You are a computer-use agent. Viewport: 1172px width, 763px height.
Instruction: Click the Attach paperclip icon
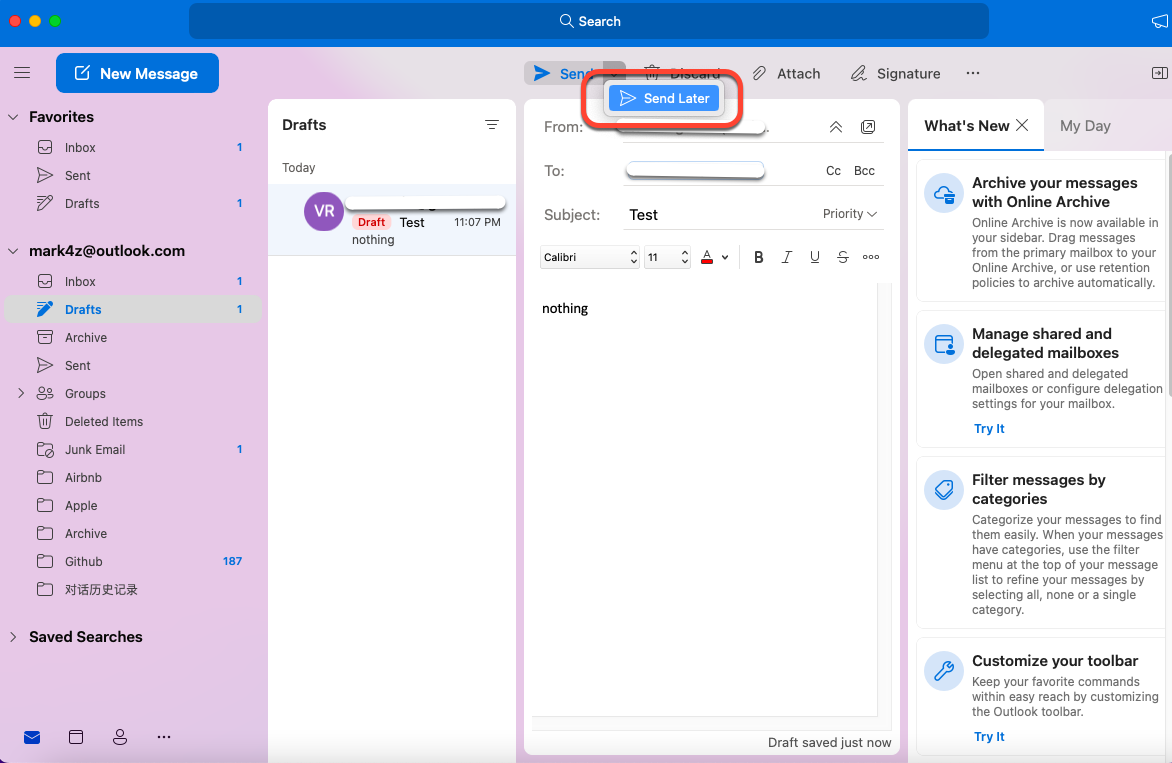(x=761, y=74)
